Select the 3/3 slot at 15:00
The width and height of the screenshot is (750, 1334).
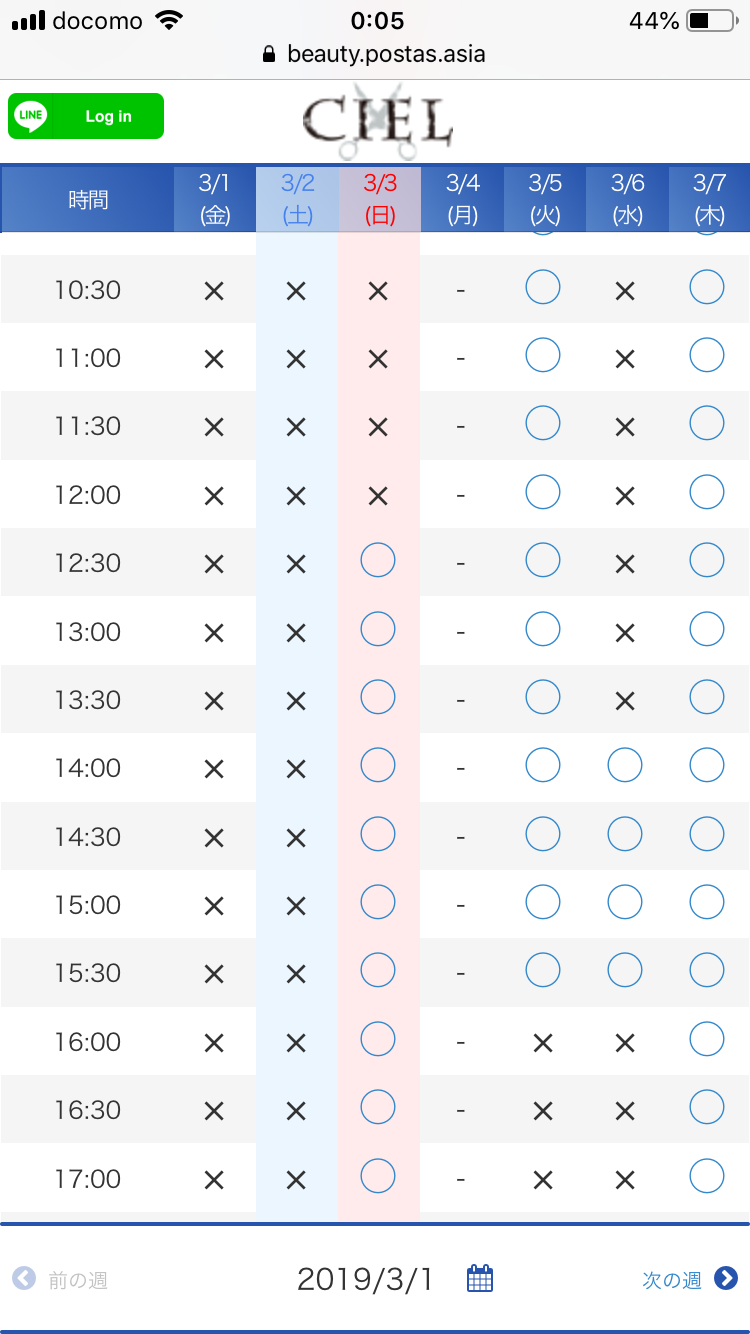tap(378, 902)
